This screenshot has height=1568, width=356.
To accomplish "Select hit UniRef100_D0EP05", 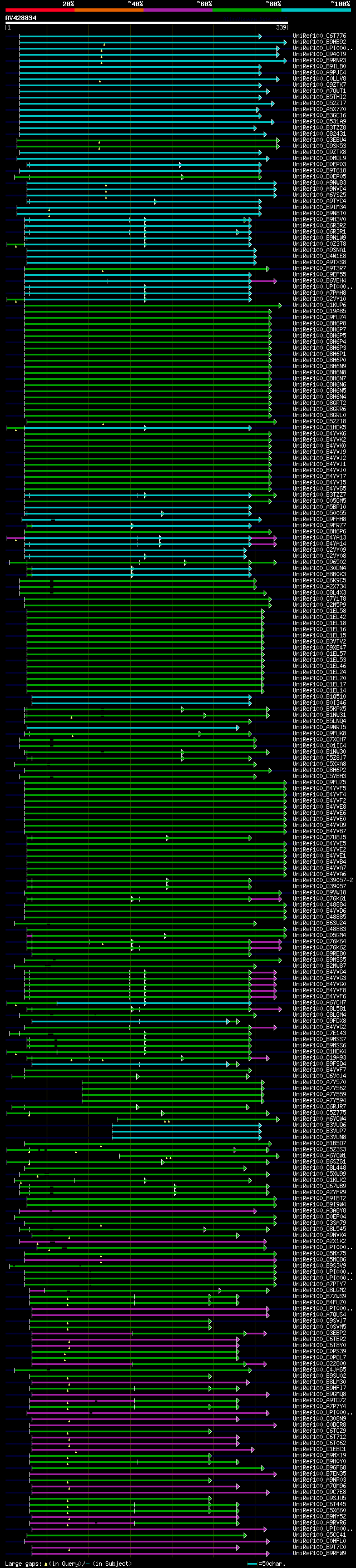I will [319, 176].
